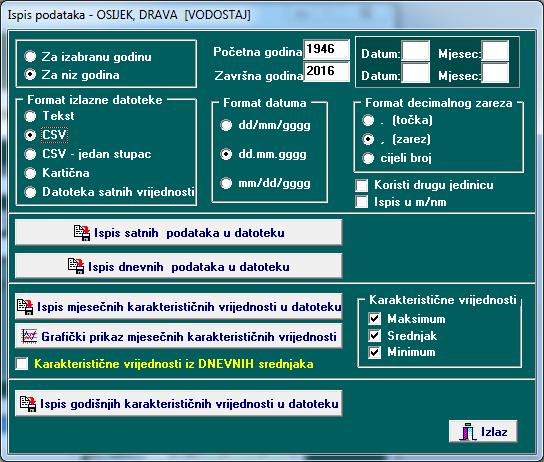Image resolution: width=544 pixels, height=462 pixels.
Task: Click the Izlaz exit door button
Action: (x=483, y=431)
